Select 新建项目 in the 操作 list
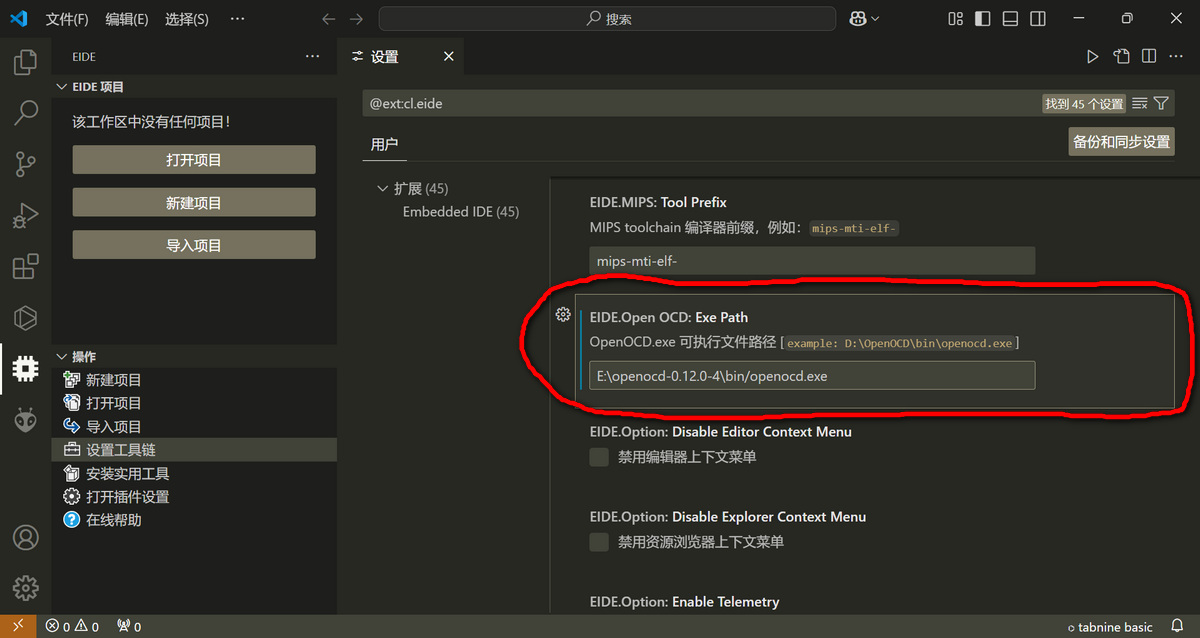This screenshot has width=1200, height=638. click(194, 380)
